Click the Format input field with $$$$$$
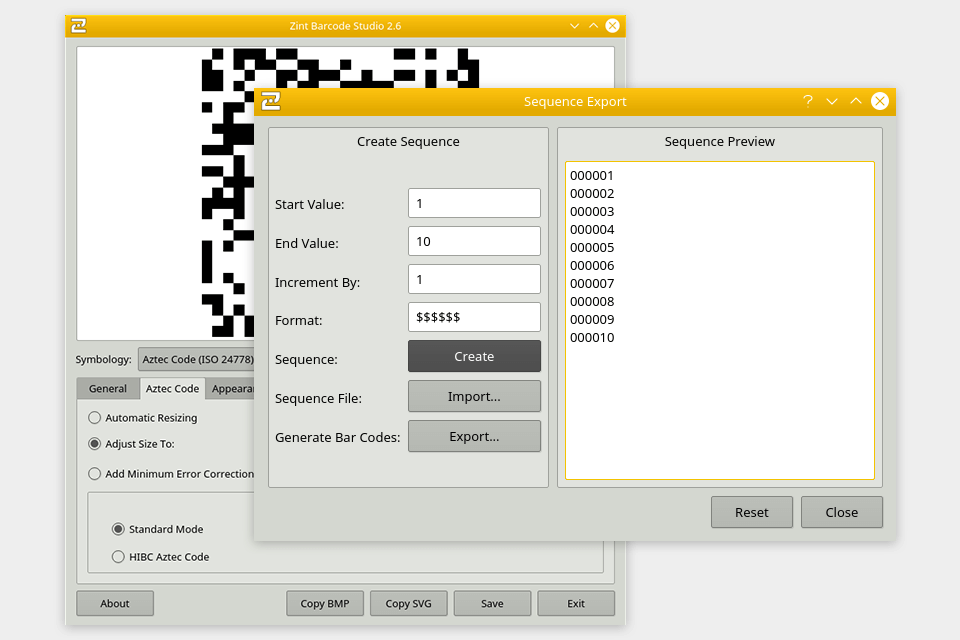The width and height of the screenshot is (960, 640). tap(474, 317)
